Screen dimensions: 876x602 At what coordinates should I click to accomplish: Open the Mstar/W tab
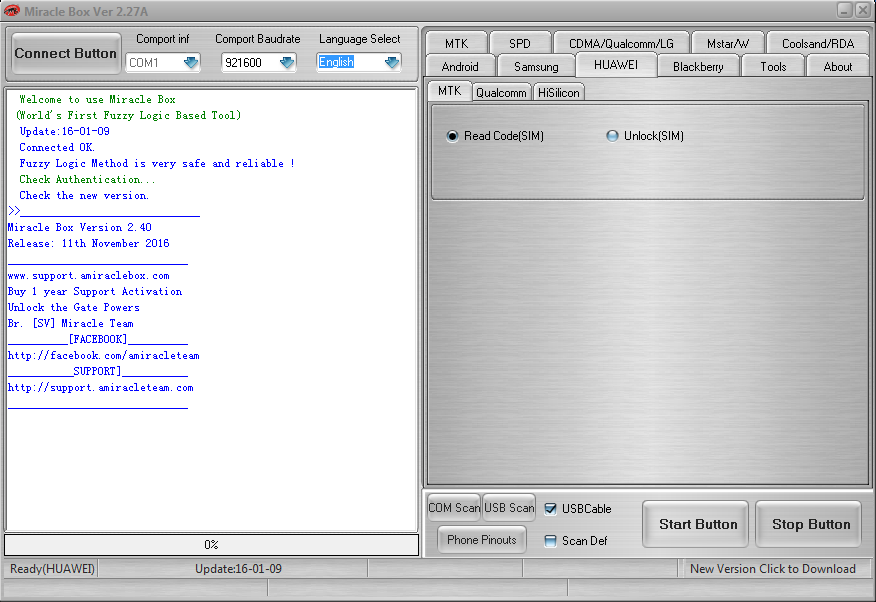[727, 44]
